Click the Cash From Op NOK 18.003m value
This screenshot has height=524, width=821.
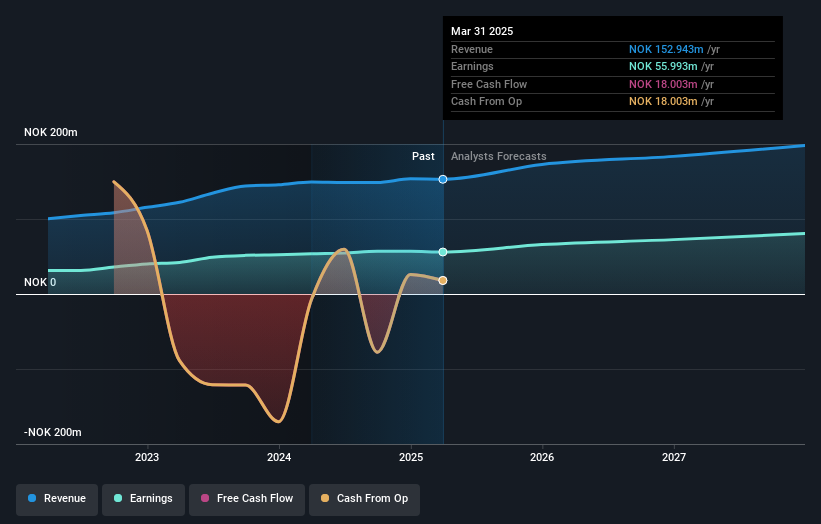coord(663,102)
